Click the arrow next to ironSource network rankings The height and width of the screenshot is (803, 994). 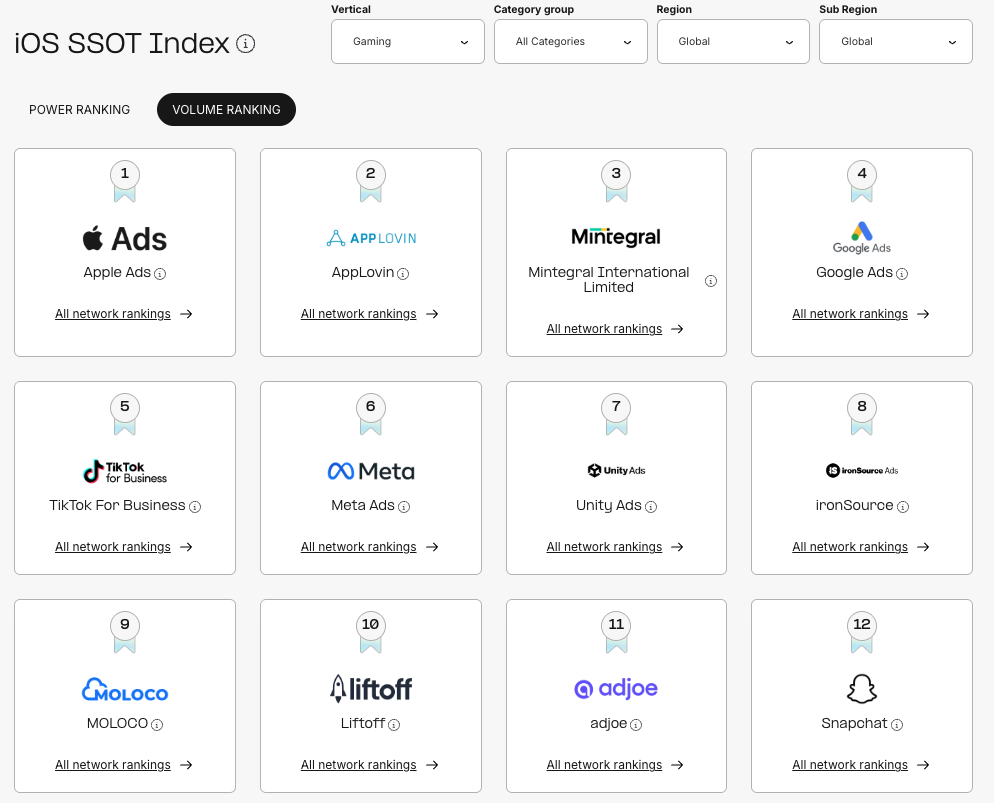tap(923, 547)
